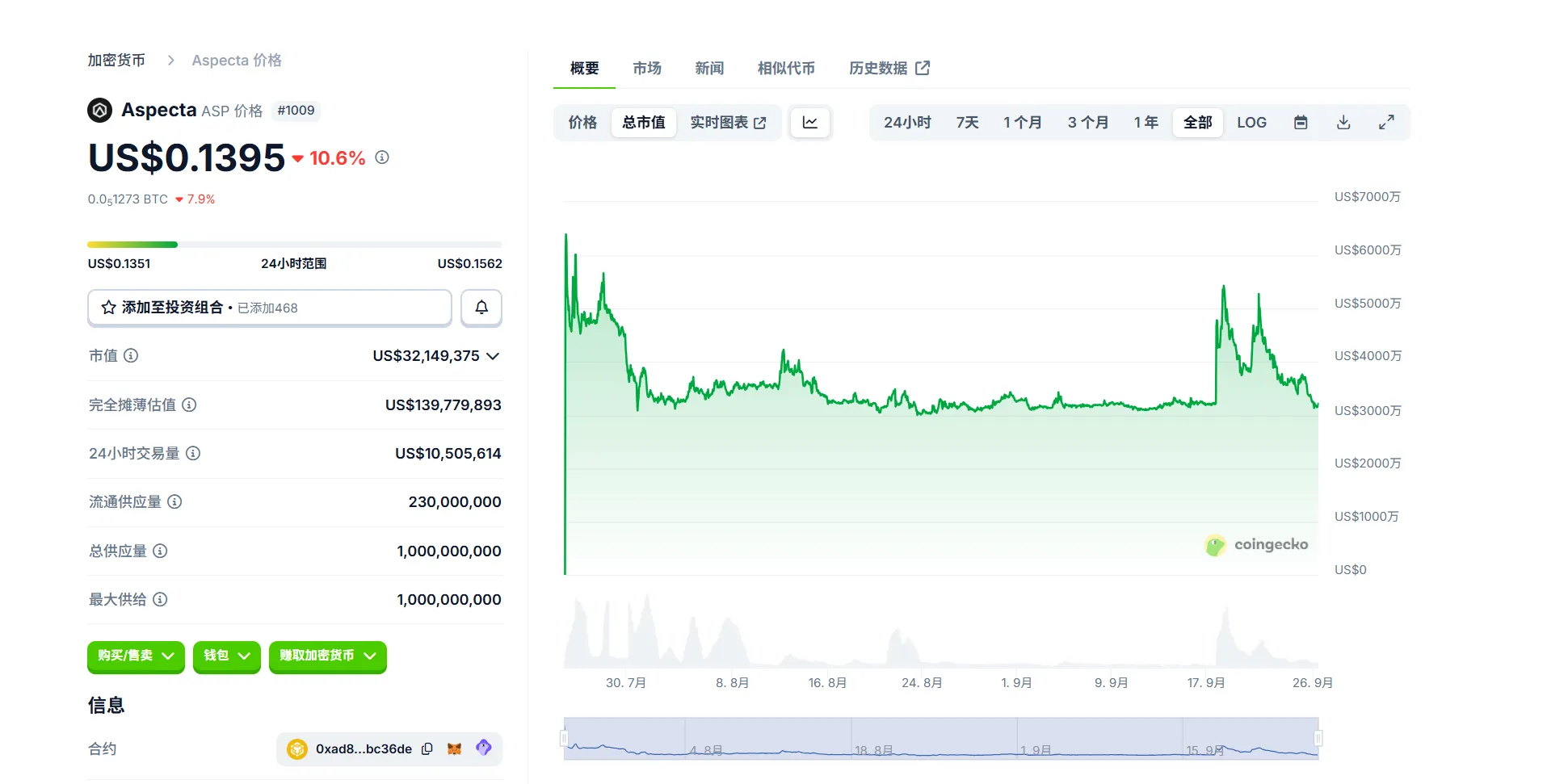
Task: Click left handle of chart range slider
Action: (564, 738)
